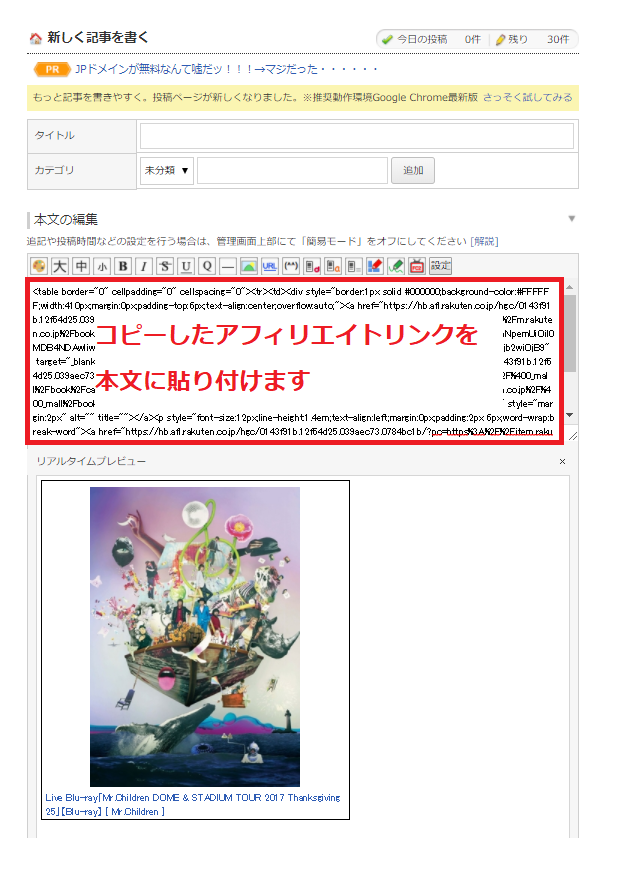Image resolution: width=619 pixels, height=885 pixels.
Task: Click the text editor scroll down arrow
Action: [x=570, y=415]
